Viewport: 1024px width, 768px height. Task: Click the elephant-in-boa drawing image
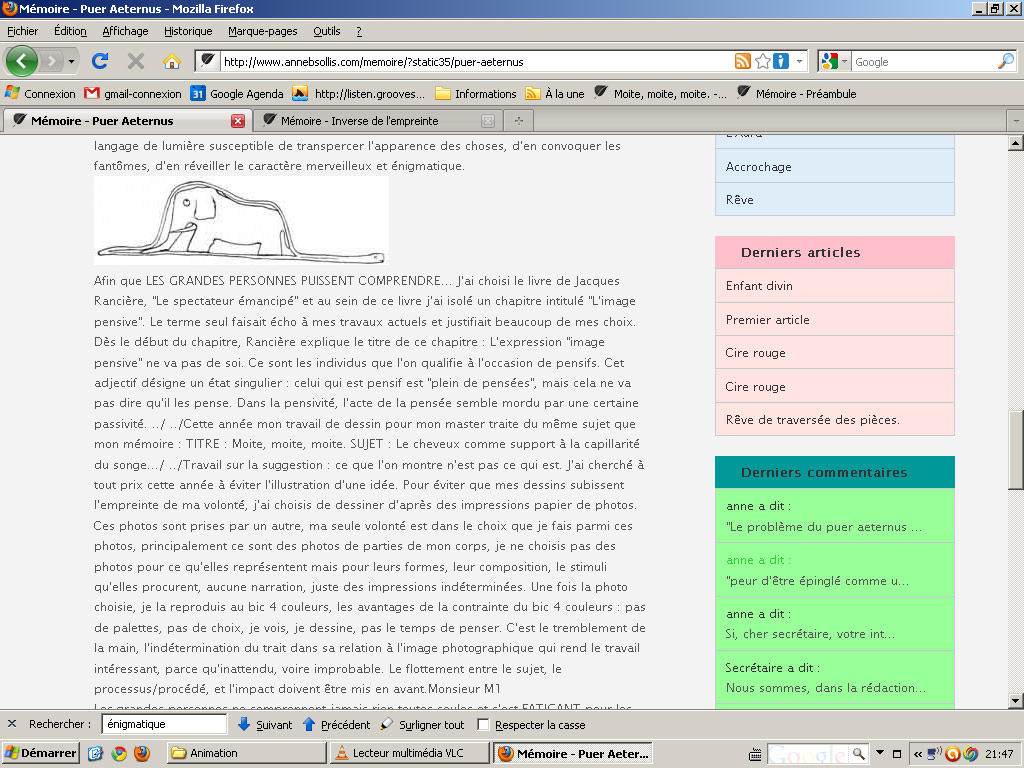(241, 221)
